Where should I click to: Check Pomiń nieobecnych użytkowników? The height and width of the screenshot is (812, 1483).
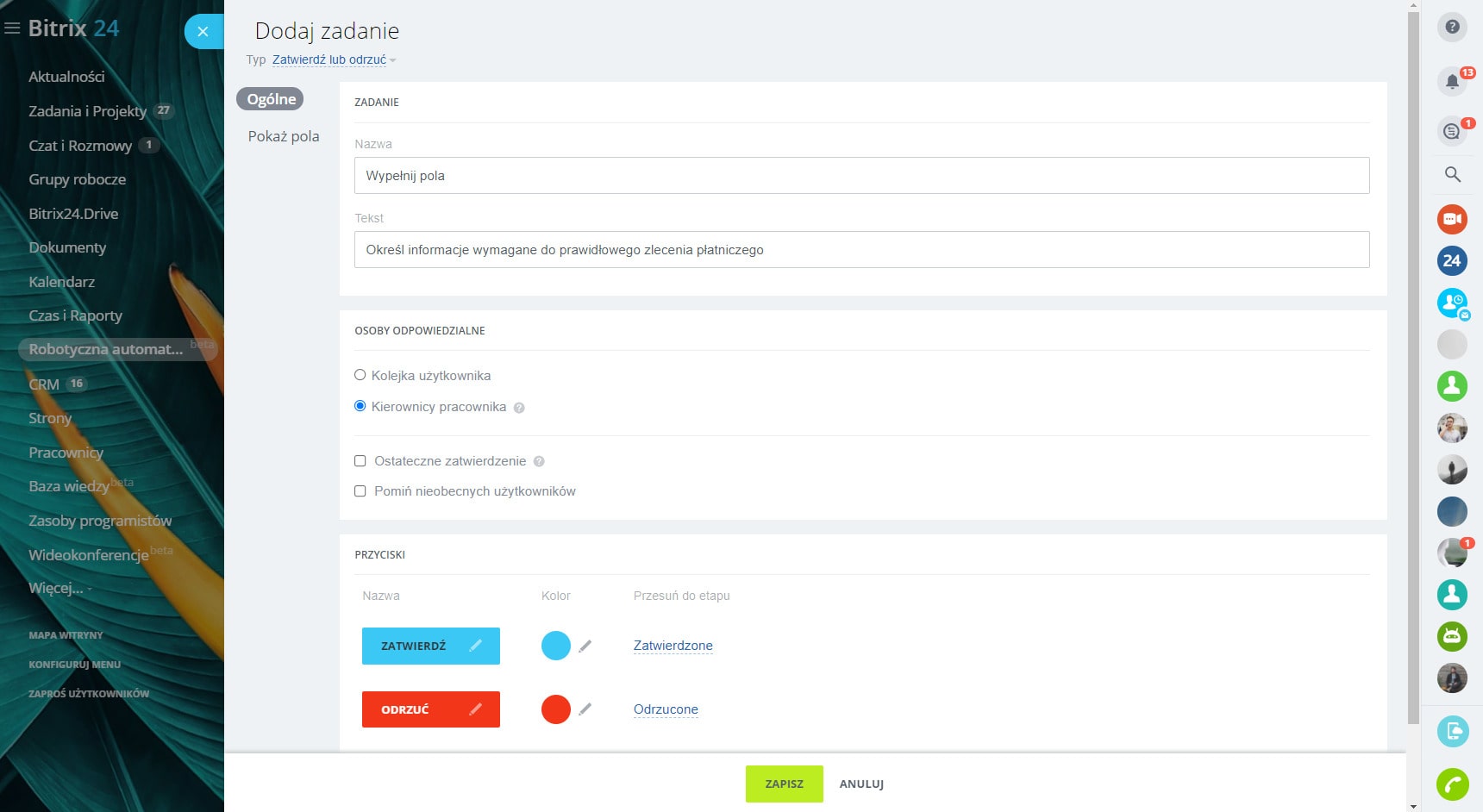coord(360,491)
